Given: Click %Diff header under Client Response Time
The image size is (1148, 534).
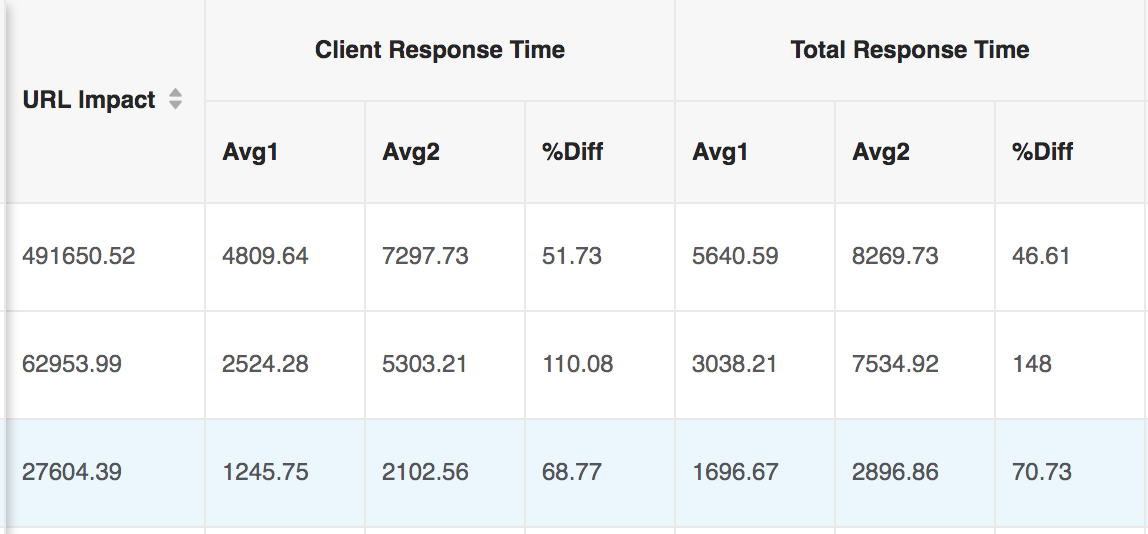Looking at the screenshot, I should 573,152.
